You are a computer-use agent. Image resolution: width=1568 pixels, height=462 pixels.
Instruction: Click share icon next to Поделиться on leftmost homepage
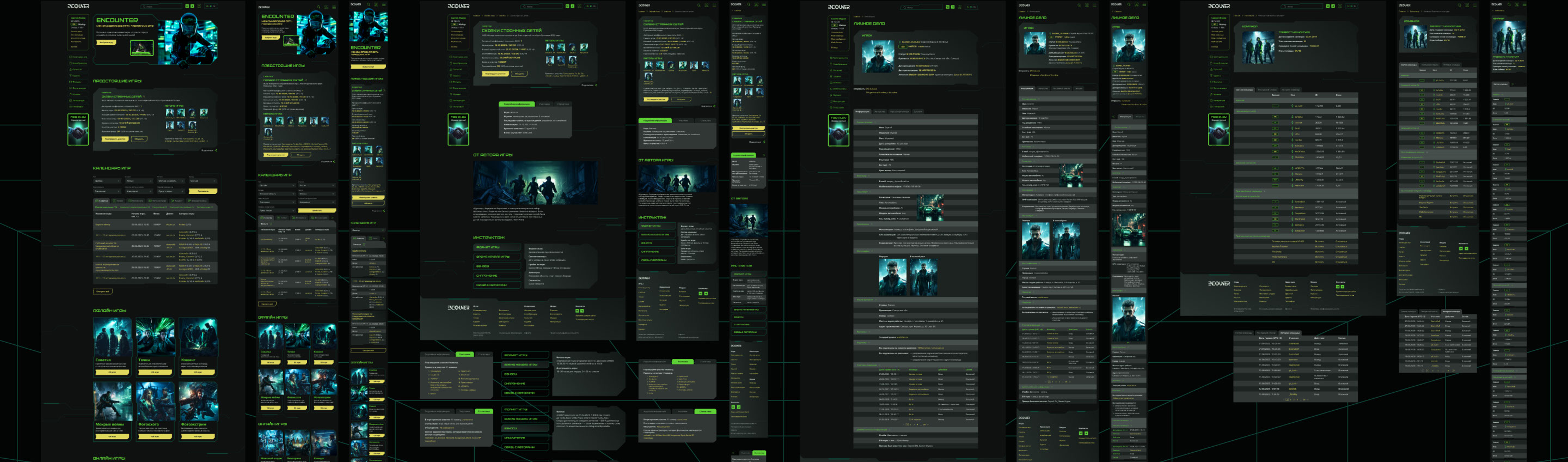[216, 150]
